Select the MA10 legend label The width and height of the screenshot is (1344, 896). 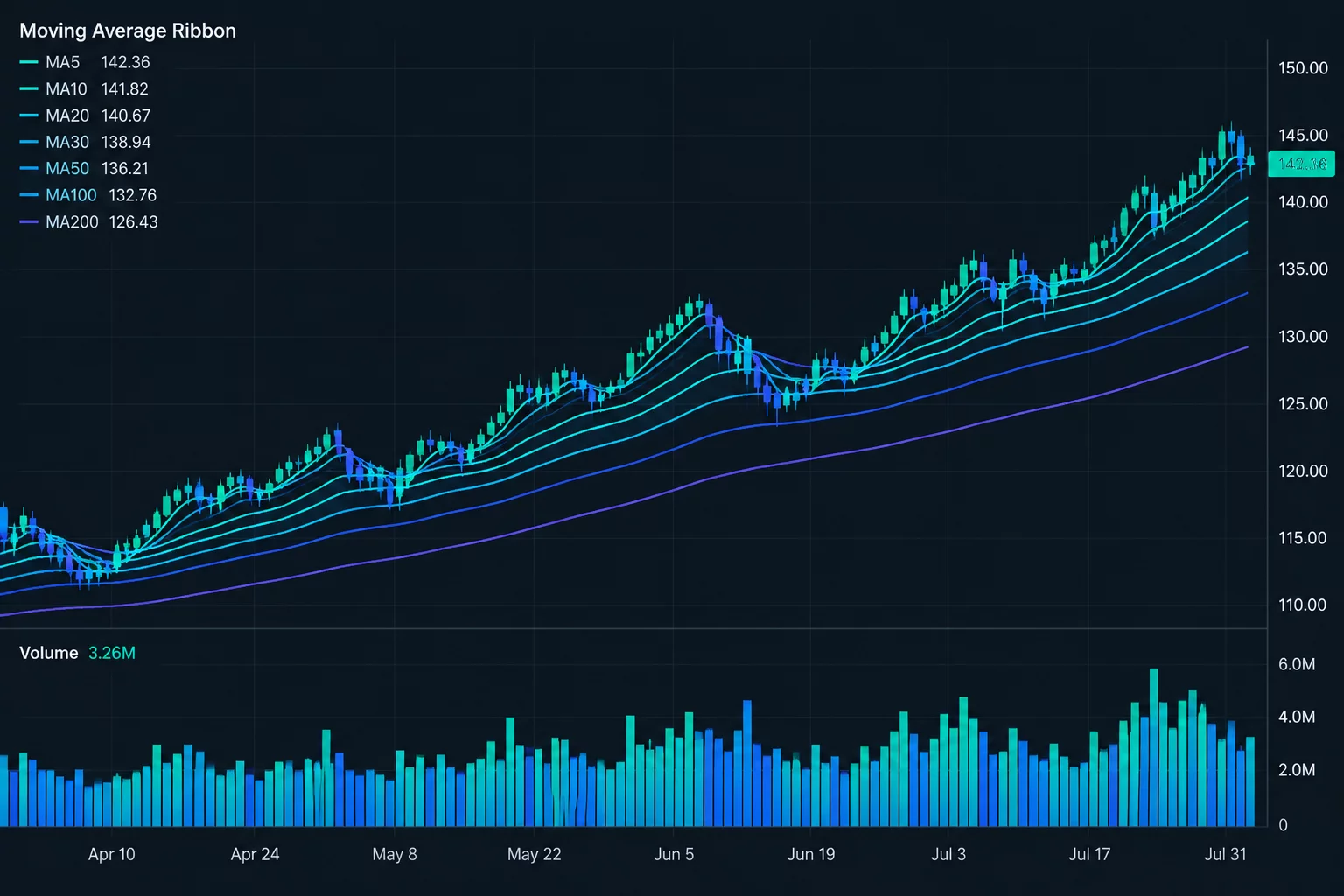66,89
